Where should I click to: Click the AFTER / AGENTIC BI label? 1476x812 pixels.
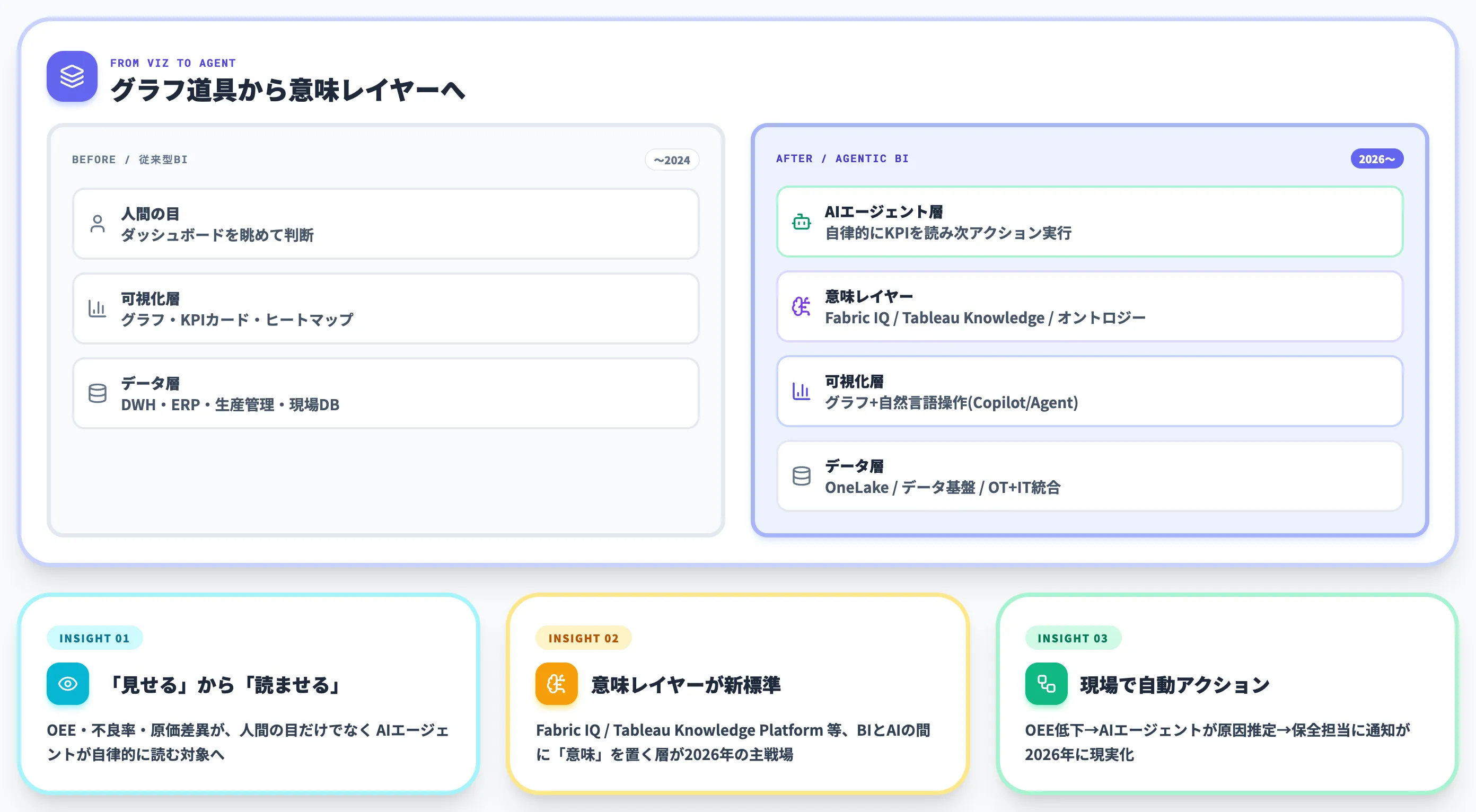(x=842, y=158)
